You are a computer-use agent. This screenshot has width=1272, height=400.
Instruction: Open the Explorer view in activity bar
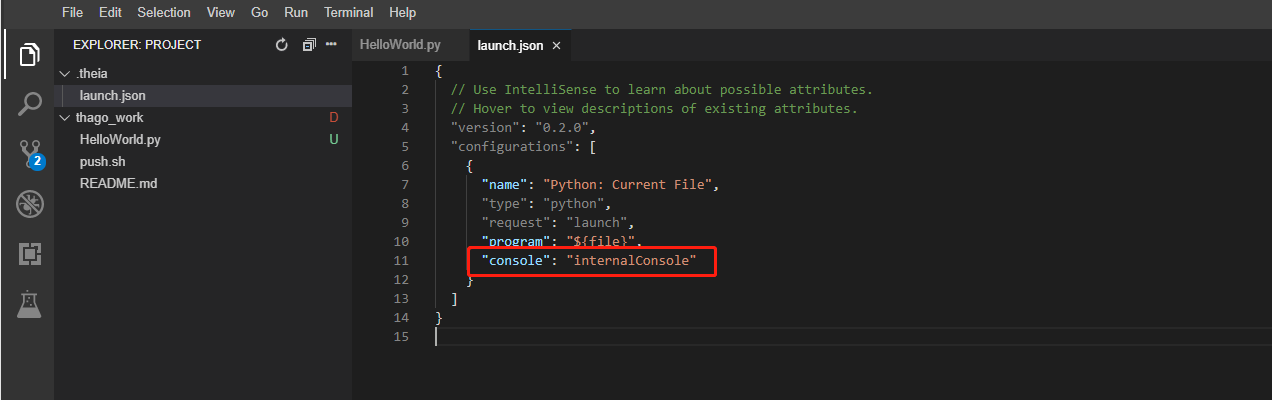(29, 54)
